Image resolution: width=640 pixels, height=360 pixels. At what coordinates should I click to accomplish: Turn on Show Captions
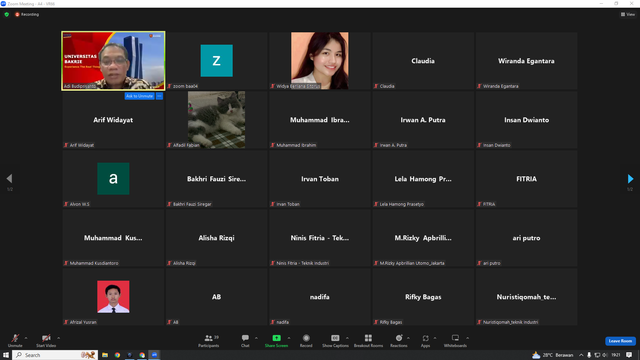coord(335,340)
